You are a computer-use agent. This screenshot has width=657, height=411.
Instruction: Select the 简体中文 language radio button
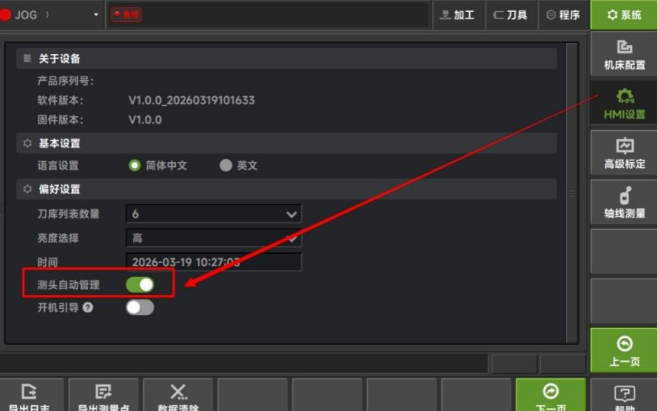coord(135,165)
